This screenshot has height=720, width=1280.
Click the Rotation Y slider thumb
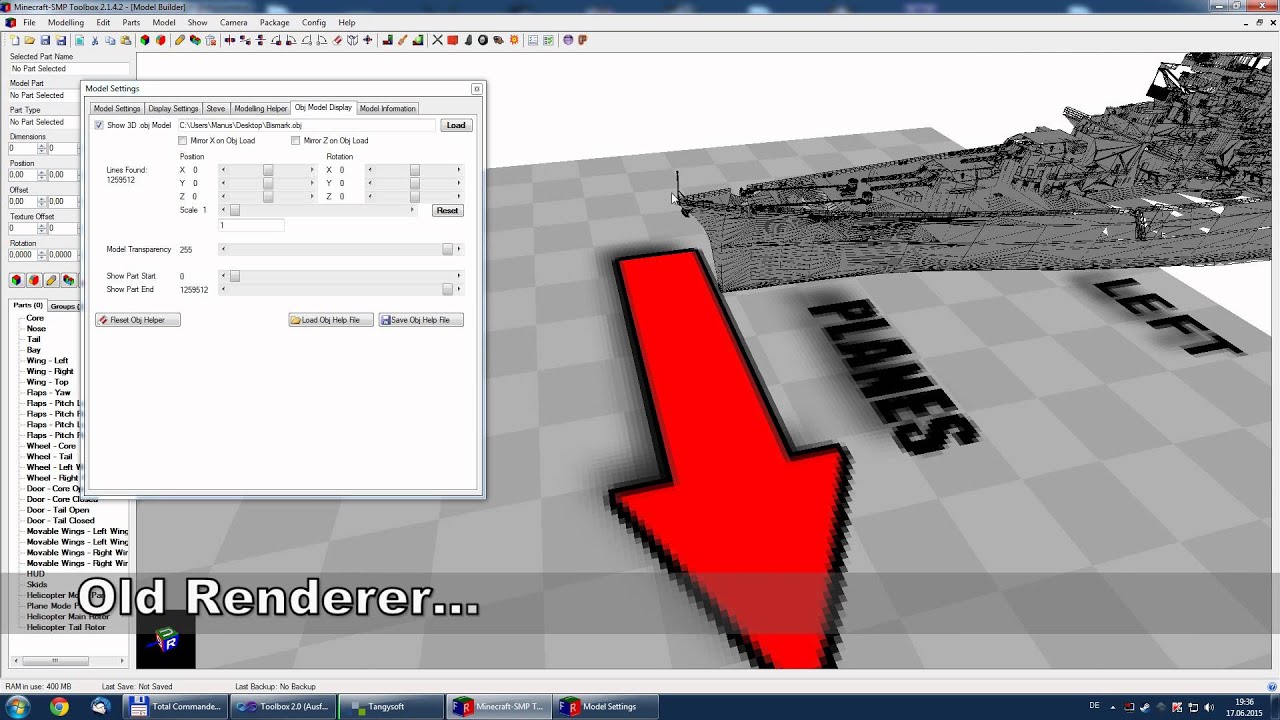pyautogui.click(x=415, y=183)
